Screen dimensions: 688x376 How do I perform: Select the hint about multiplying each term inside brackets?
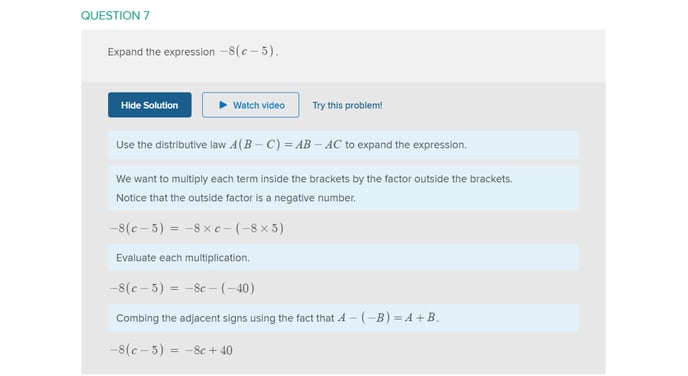tap(314, 179)
